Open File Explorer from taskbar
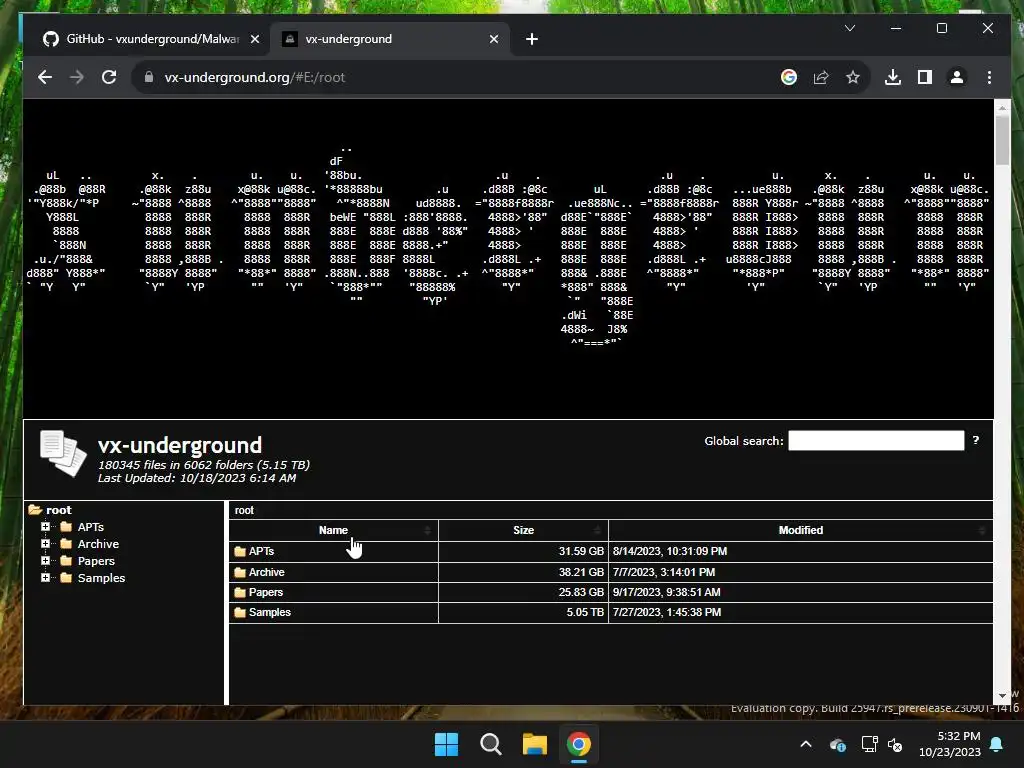The height and width of the screenshot is (768, 1024). point(535,744)
